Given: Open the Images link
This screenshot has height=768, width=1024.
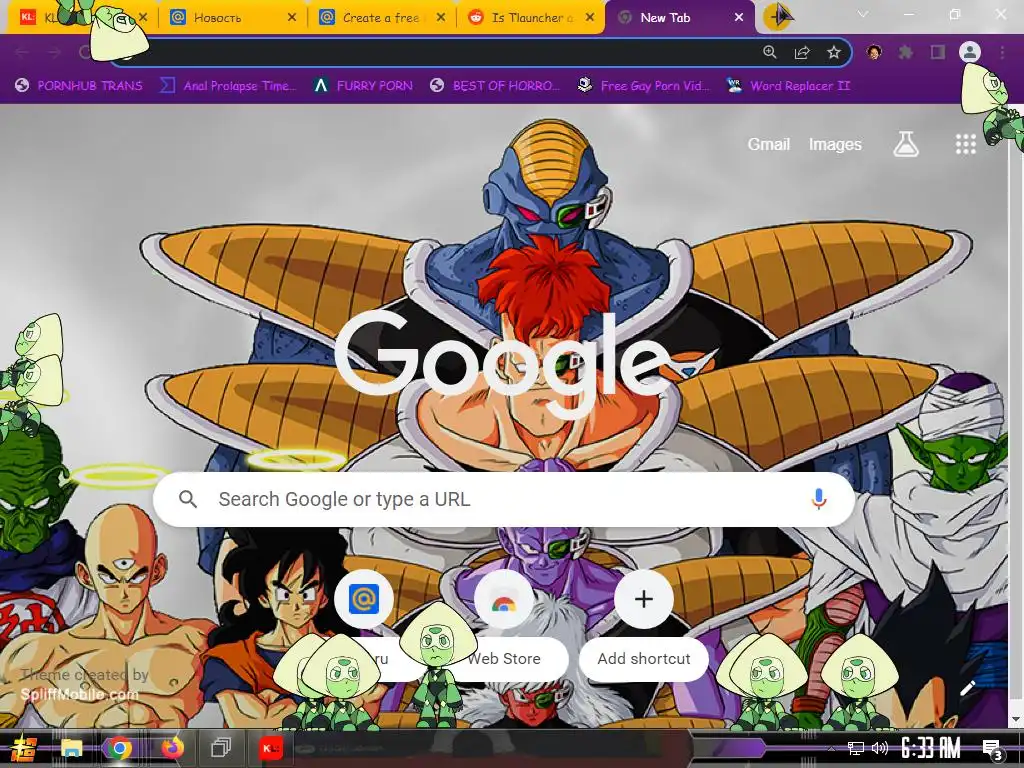Looking at the screenshot, I should pos(835,144).
